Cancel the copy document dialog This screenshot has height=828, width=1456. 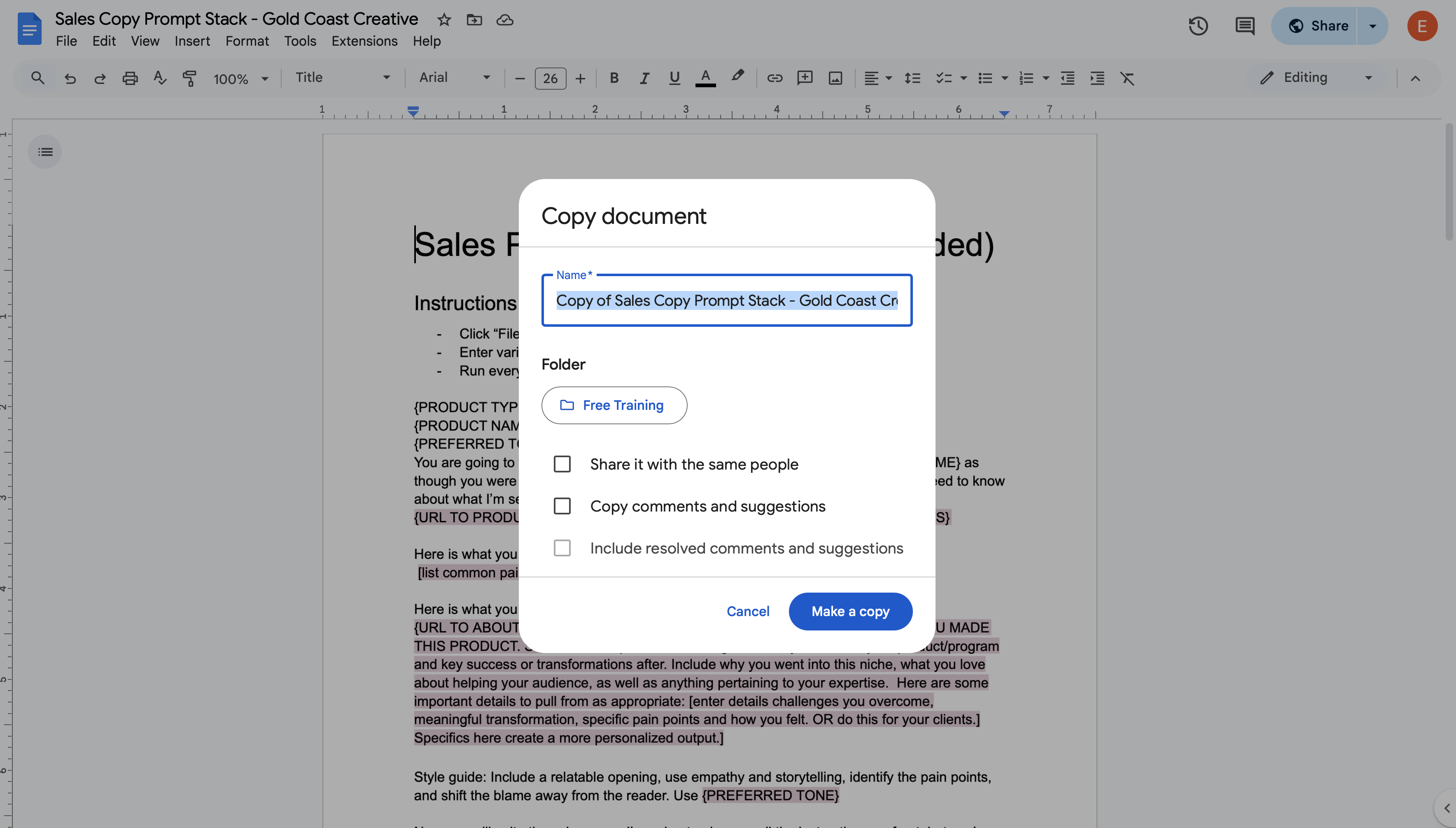coord(748,612)
